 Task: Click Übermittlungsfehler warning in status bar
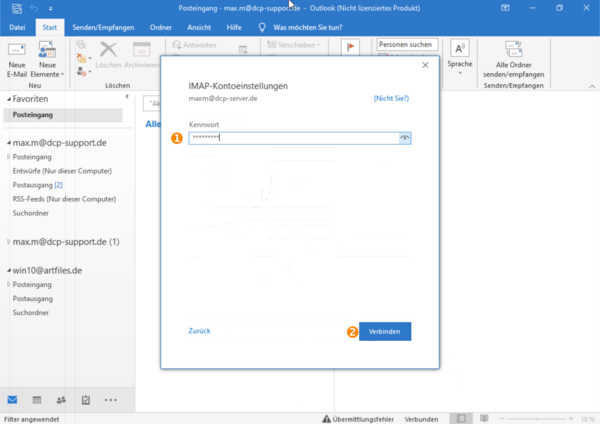pos(358,419)
